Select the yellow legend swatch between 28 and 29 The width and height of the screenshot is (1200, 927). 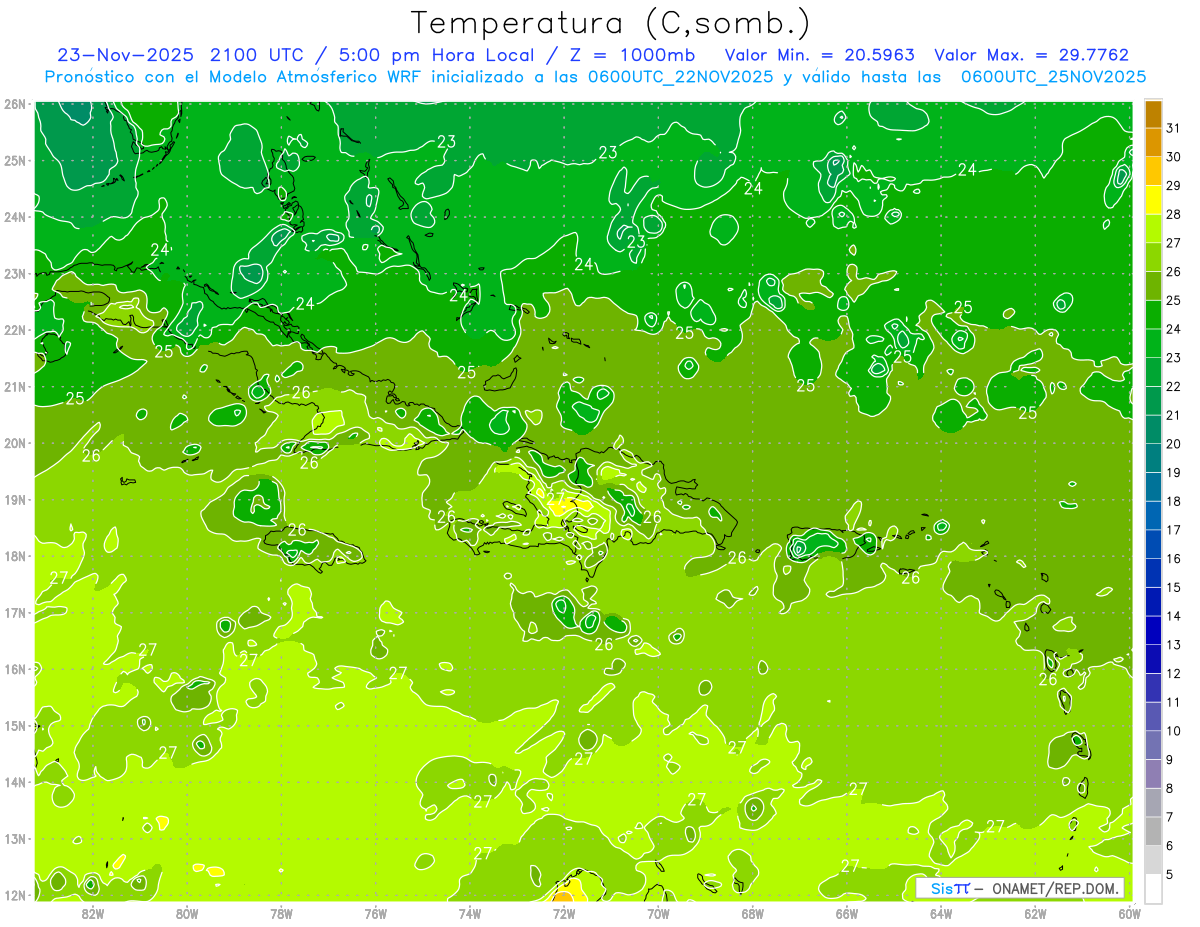click(1153, 199)
